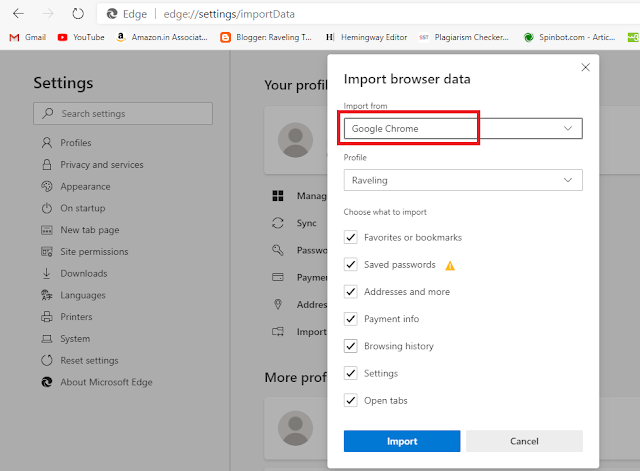
Task: Uncheck Open tabs
Action: click(351, 400)
